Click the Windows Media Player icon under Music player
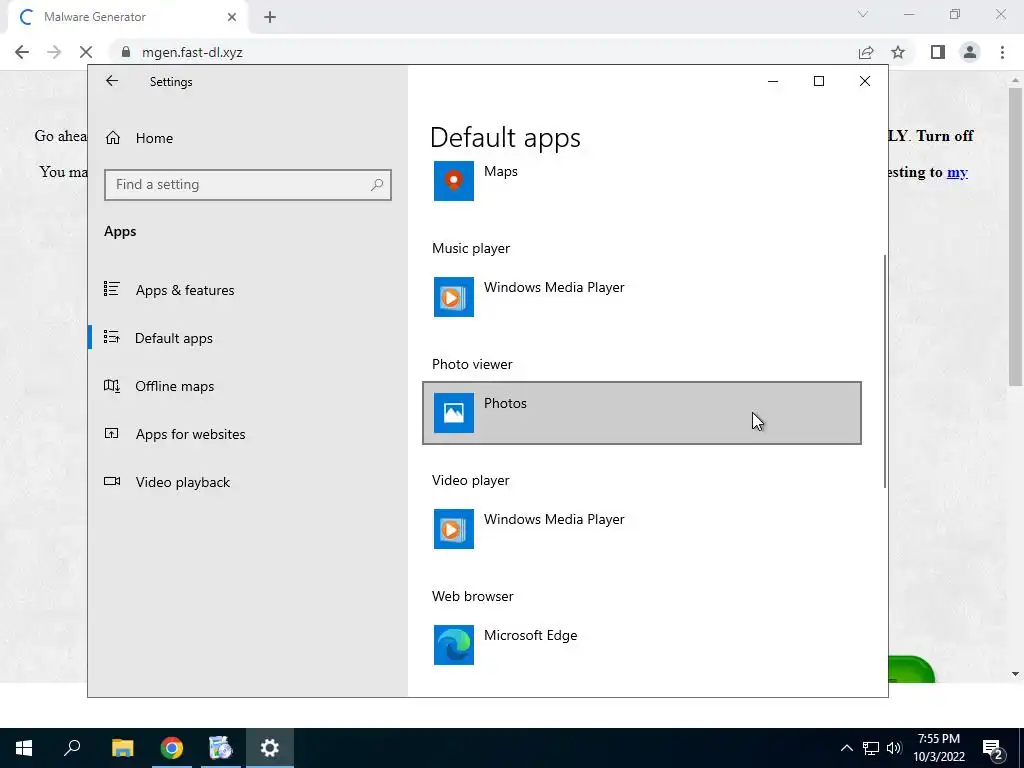The width and height of the screenshot is (1024, 768). click(454, 297)
